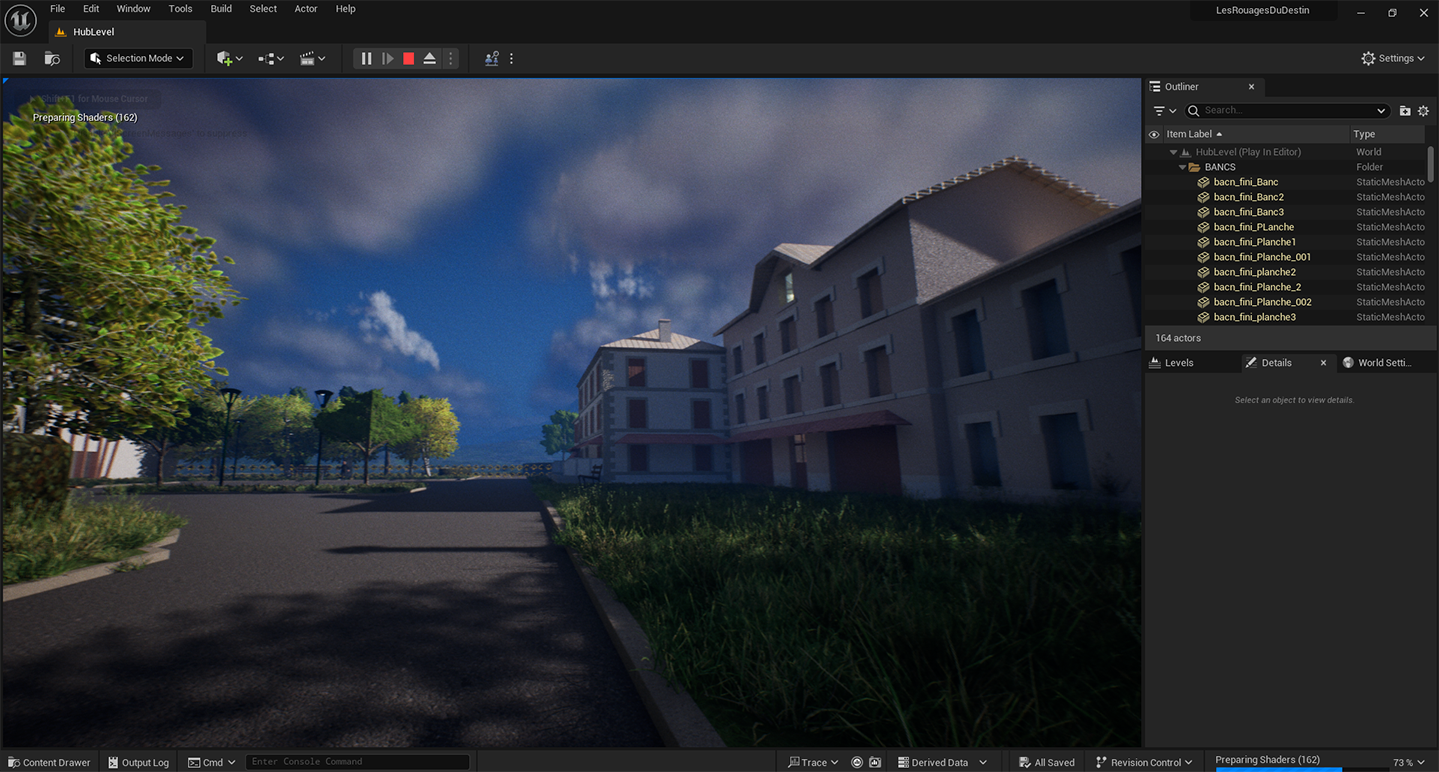Image resolution: width=1439 pixels, height=772 pixels.
Task: Switch to the World Settings tab
Action: point(1383,362)
